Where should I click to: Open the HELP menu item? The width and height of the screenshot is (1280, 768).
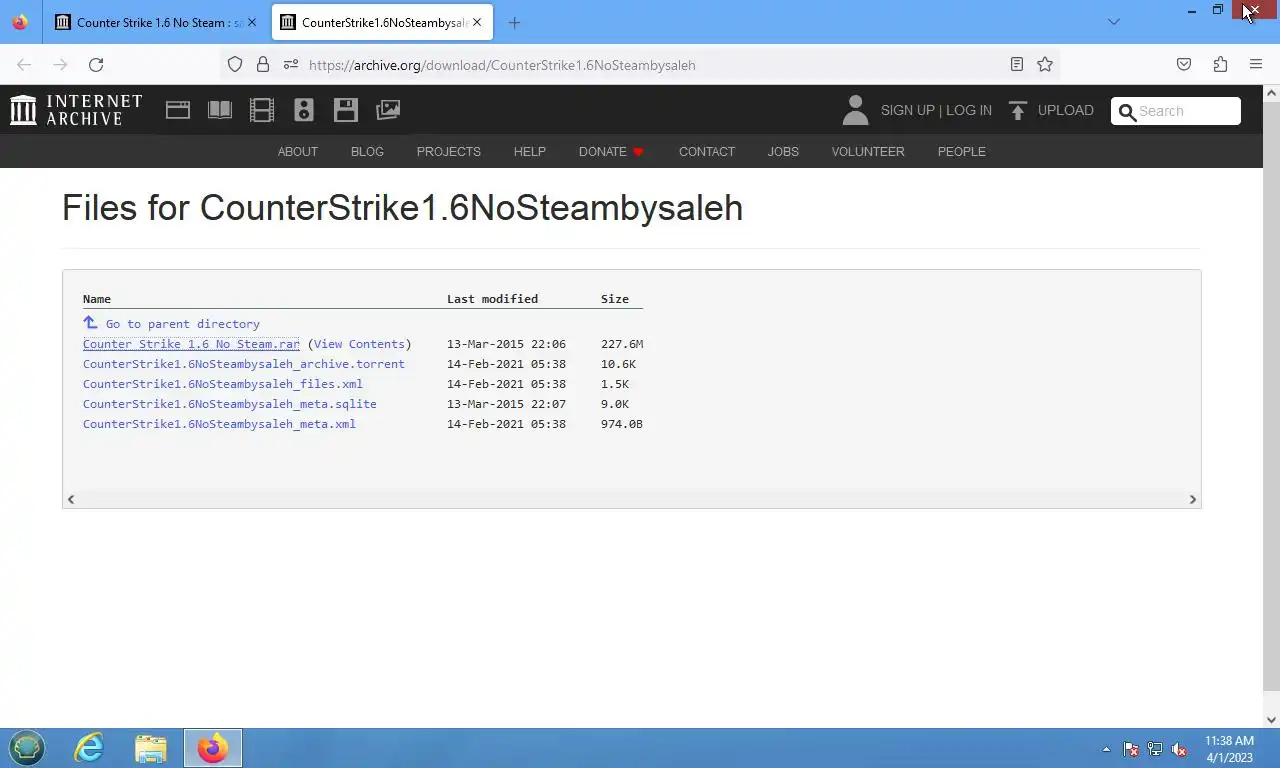tap(530, 152)
